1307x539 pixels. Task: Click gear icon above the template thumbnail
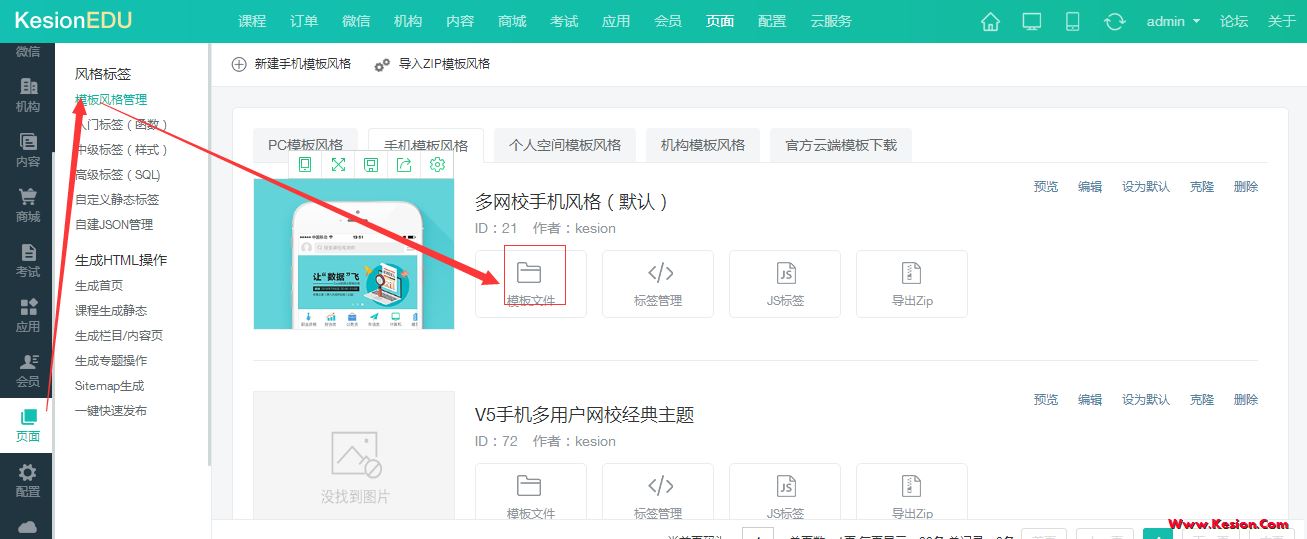click(x=437, y=165)
